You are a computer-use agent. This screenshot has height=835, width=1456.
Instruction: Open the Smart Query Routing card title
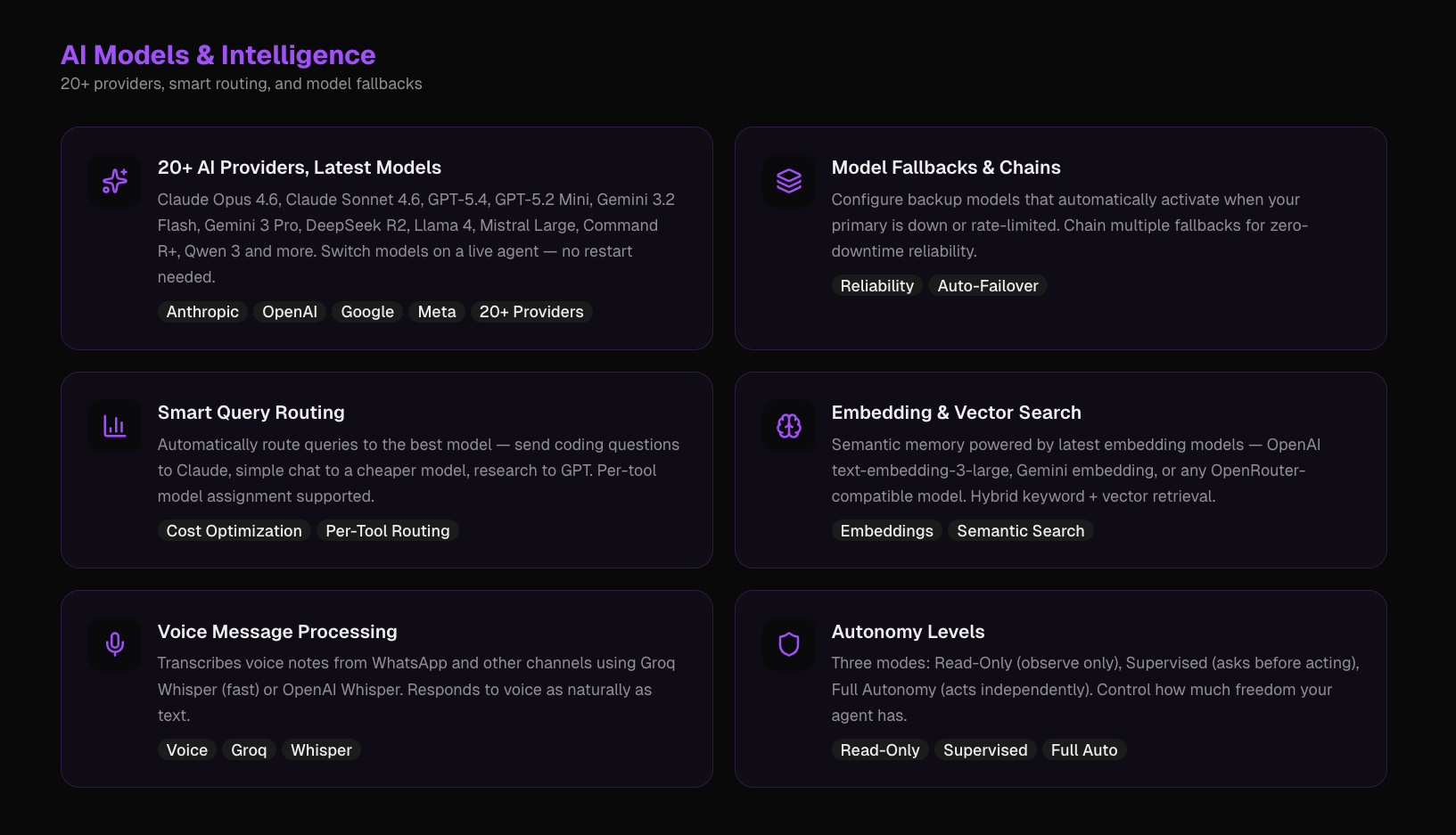(251, 413)
